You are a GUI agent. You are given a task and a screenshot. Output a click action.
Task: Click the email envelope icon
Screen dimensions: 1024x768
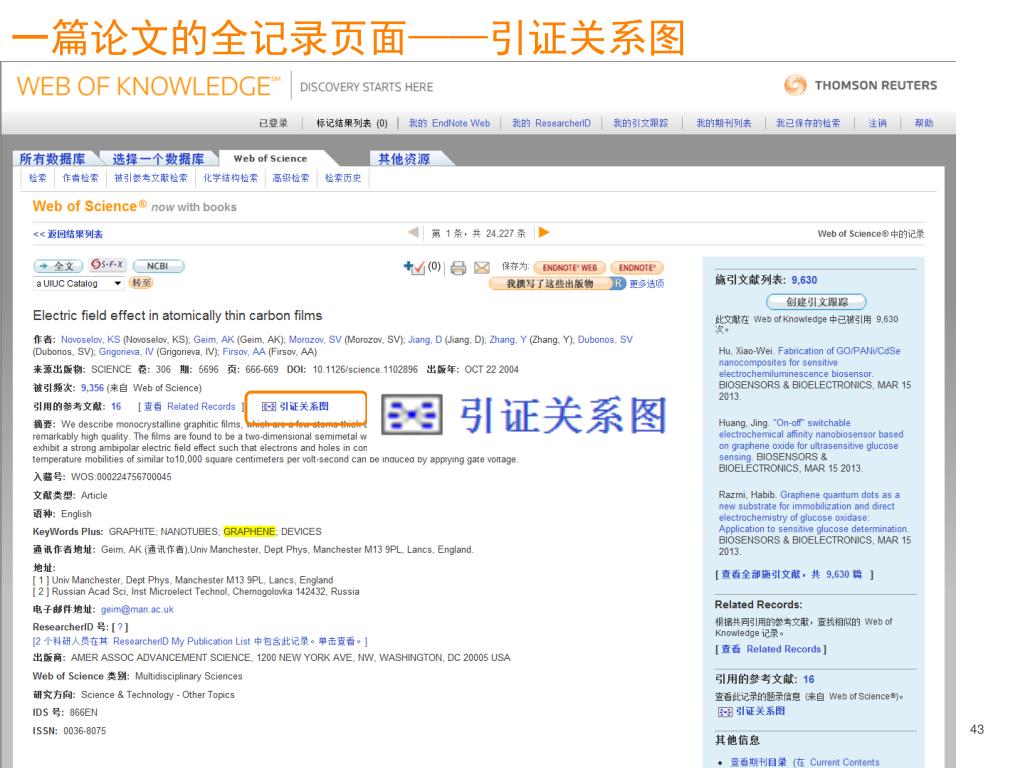click(482, 268)
